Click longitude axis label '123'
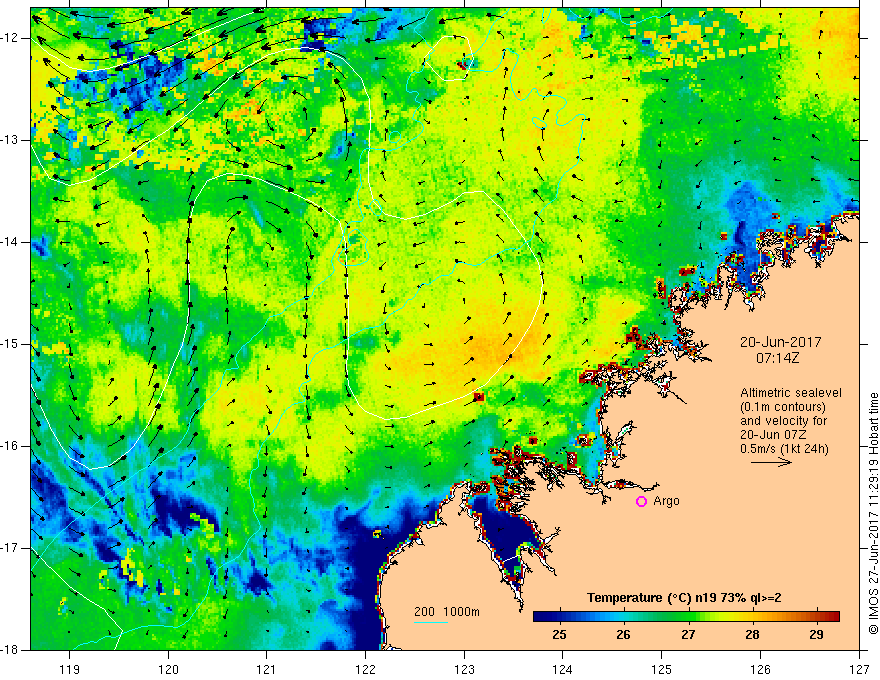Viewport: 880px width, 680px height. click(464, 669)
